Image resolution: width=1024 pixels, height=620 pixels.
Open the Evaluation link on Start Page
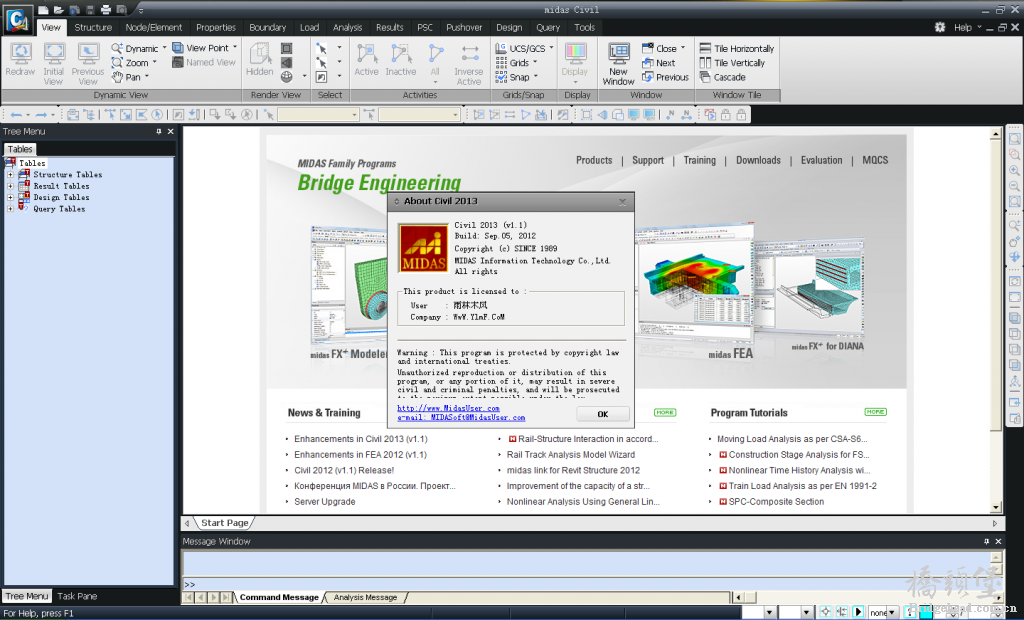click(821, 160)
